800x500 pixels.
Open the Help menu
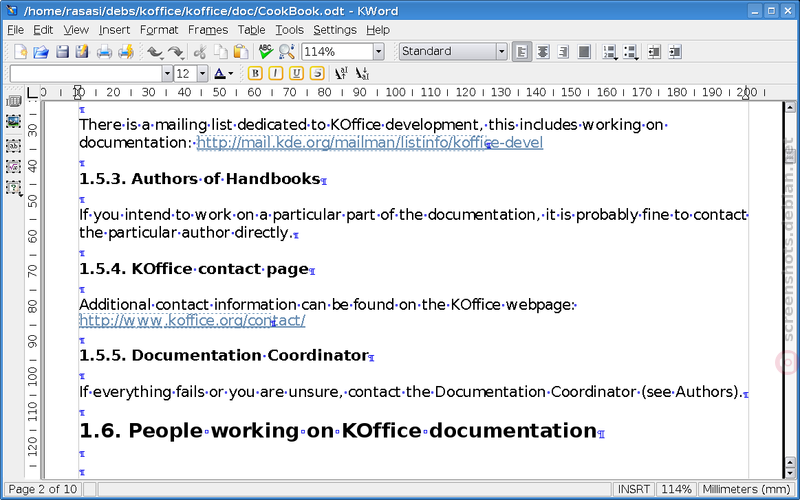click(378, 30)
